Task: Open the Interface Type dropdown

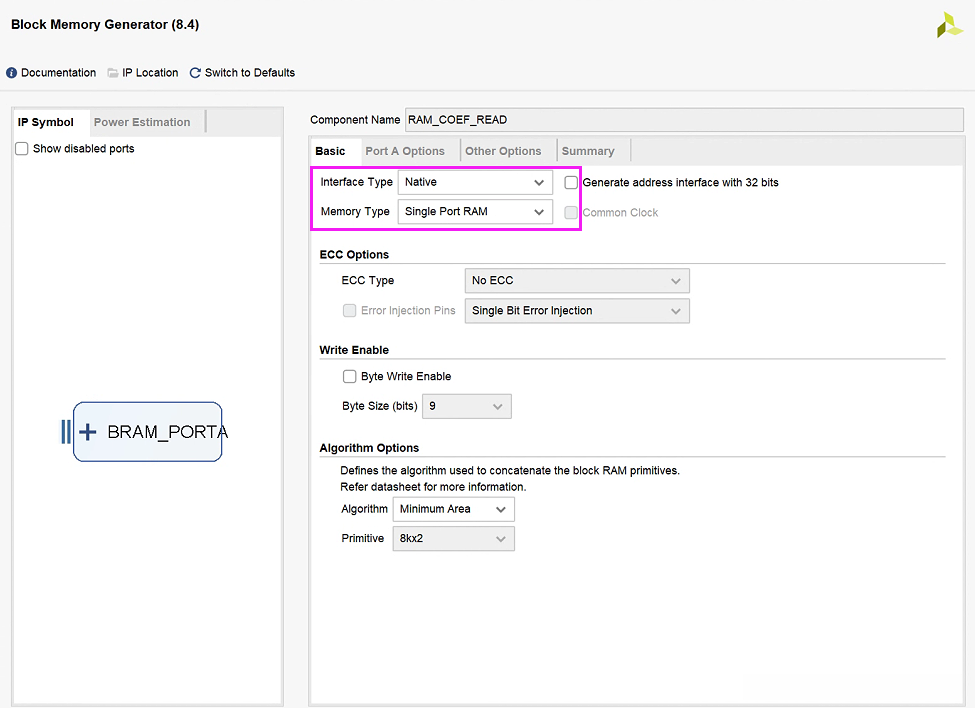Action: coord(475,182)
